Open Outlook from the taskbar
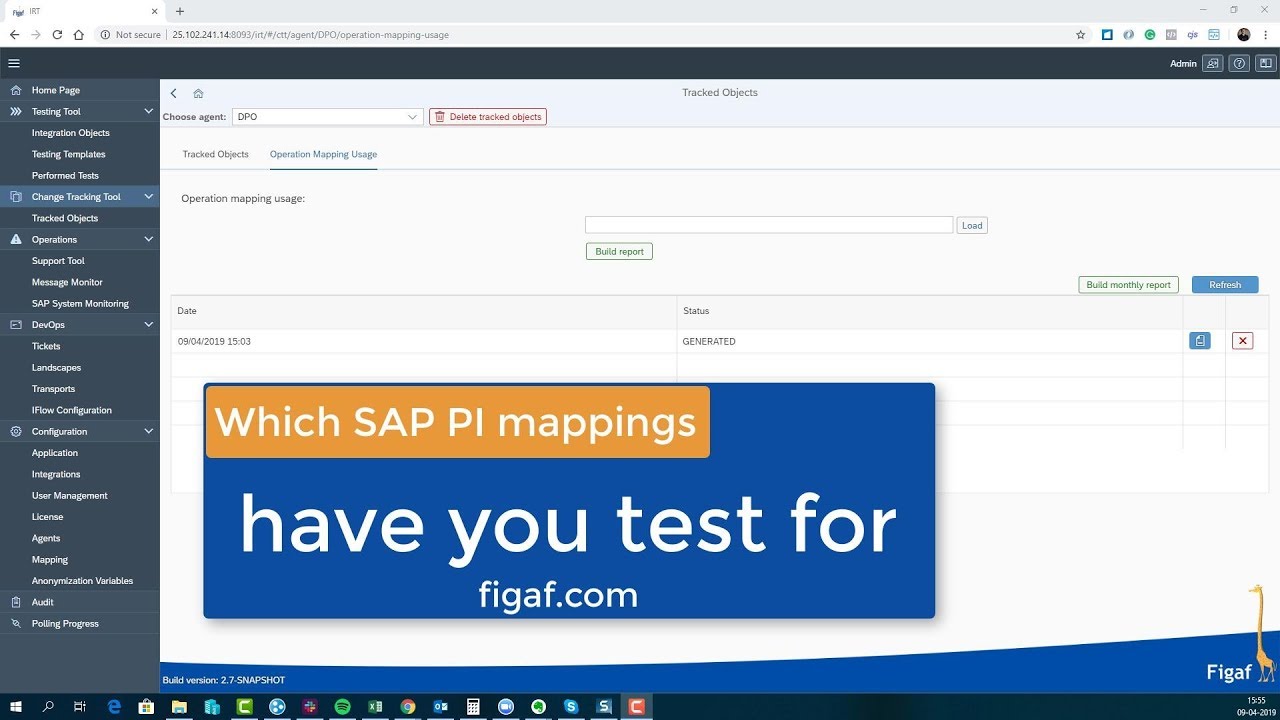The width and height of the screenshot is (1280, 720). 440,706
